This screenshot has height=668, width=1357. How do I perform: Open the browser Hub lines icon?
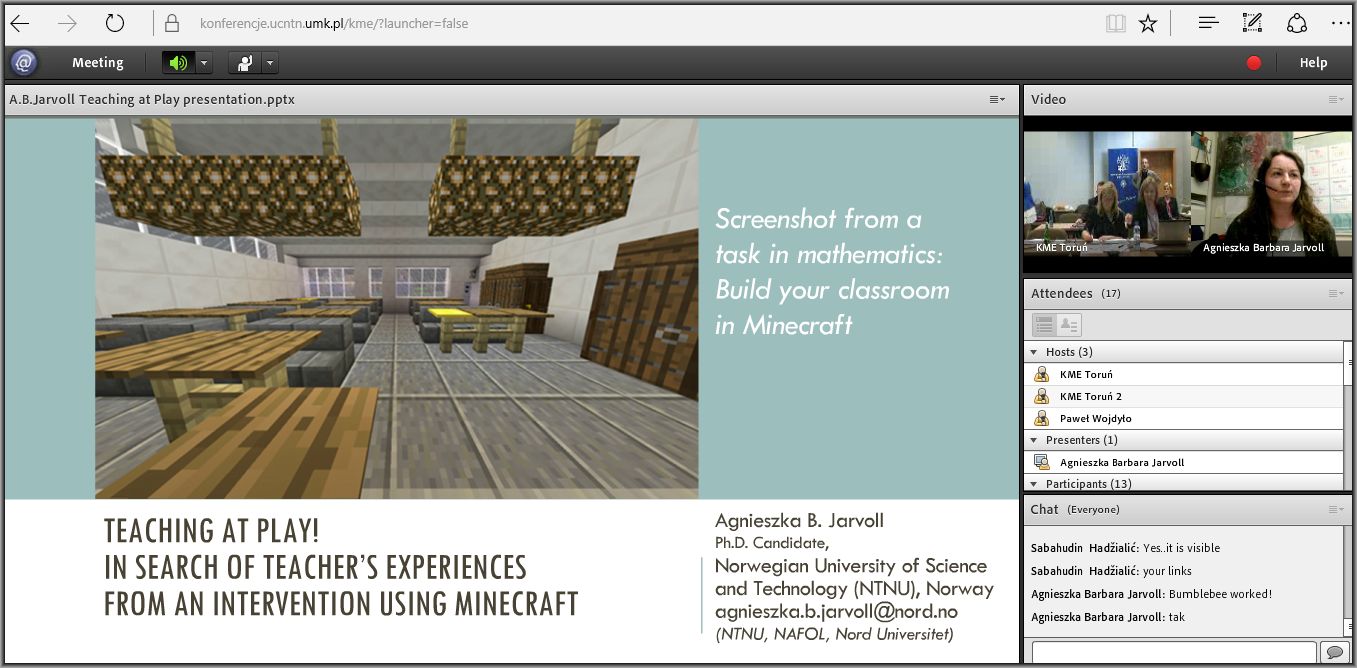[1208, 23]
